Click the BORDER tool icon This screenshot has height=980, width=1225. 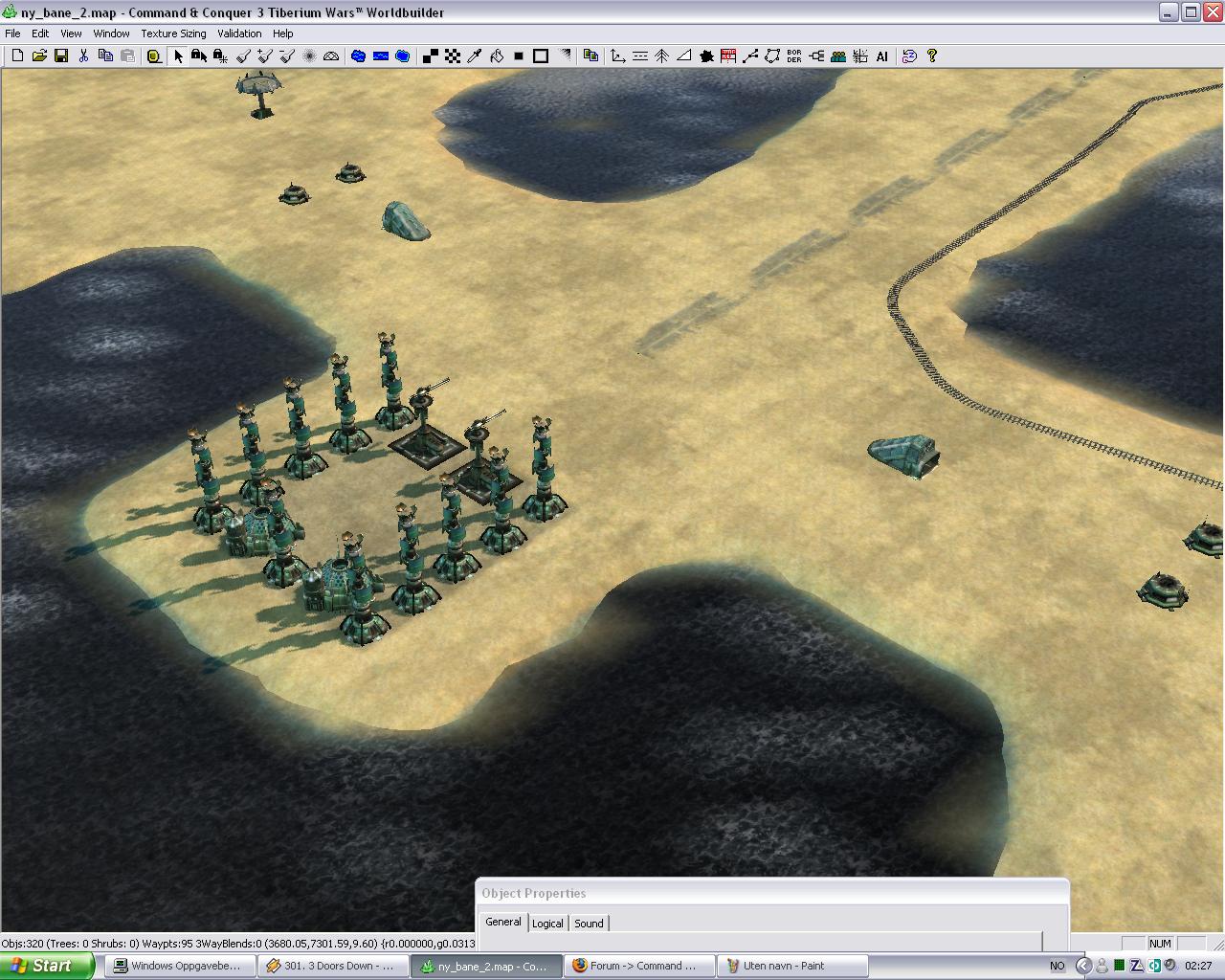point(794,56)
